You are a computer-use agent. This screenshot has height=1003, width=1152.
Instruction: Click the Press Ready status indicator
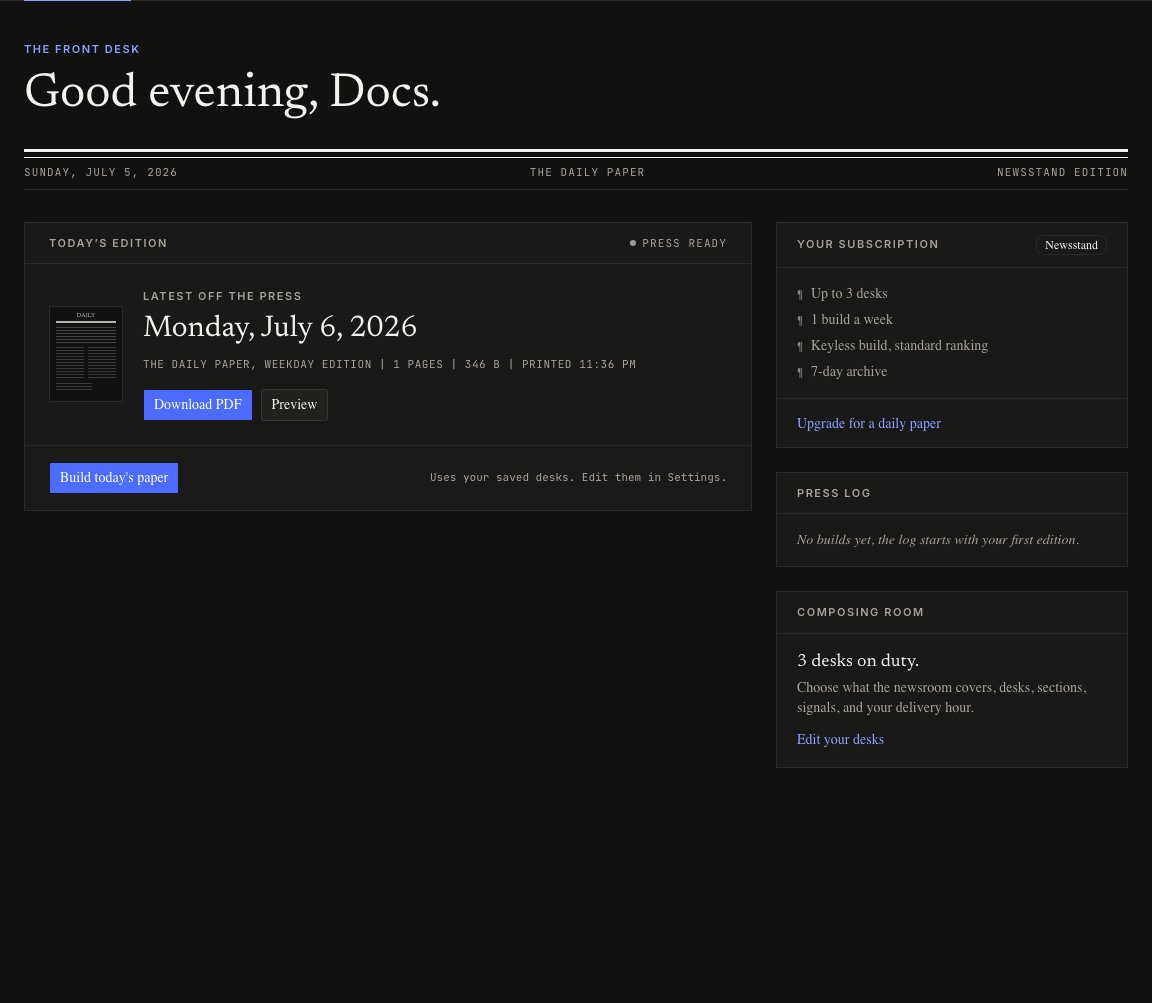pyautogui.click(x=678, y=243)
